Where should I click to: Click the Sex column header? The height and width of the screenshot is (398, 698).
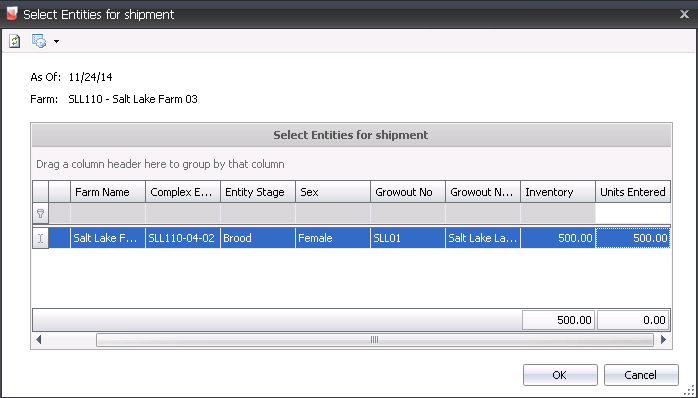click(x=333, y=192)
